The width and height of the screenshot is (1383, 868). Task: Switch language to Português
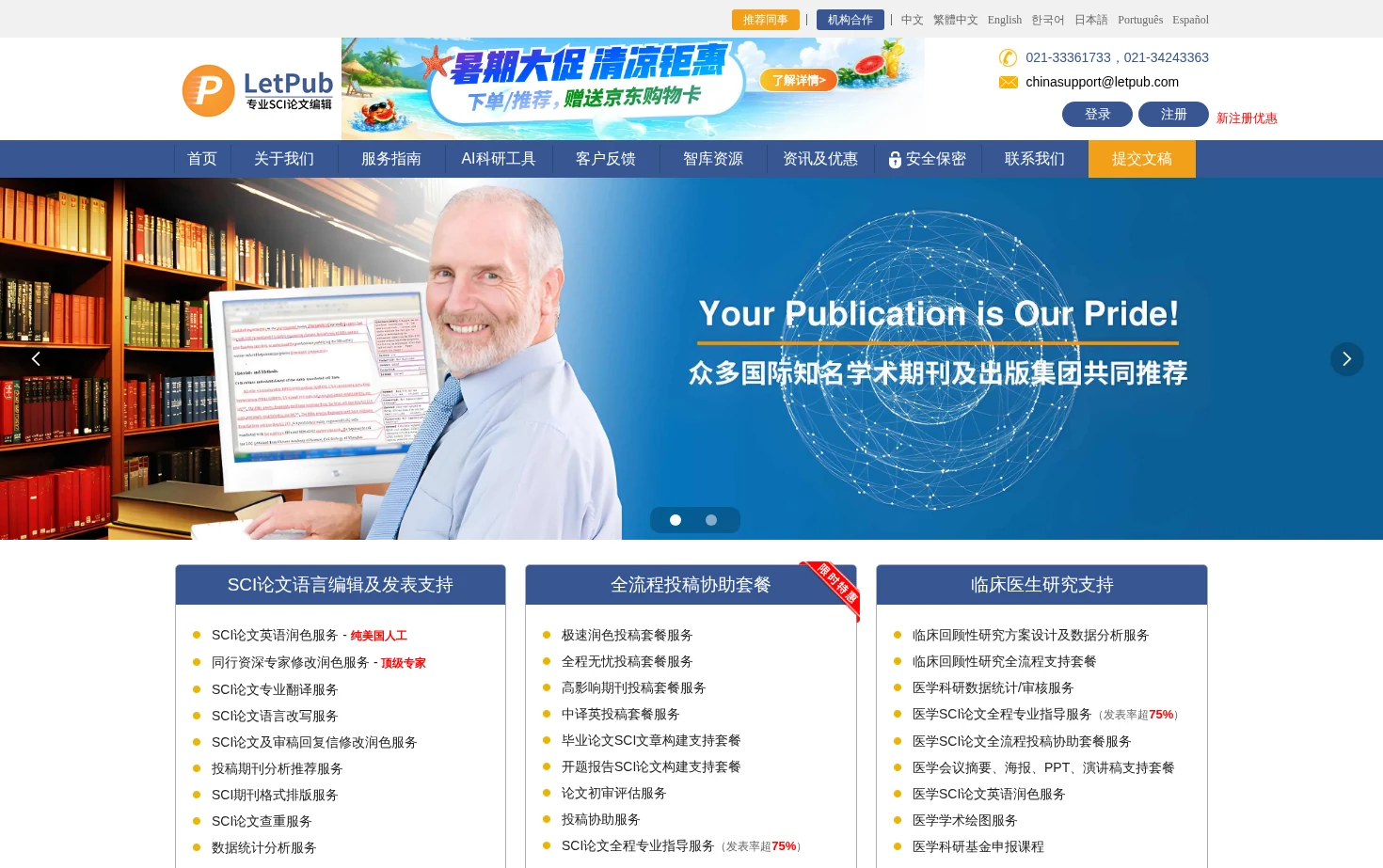click(x=1140, y=20)
